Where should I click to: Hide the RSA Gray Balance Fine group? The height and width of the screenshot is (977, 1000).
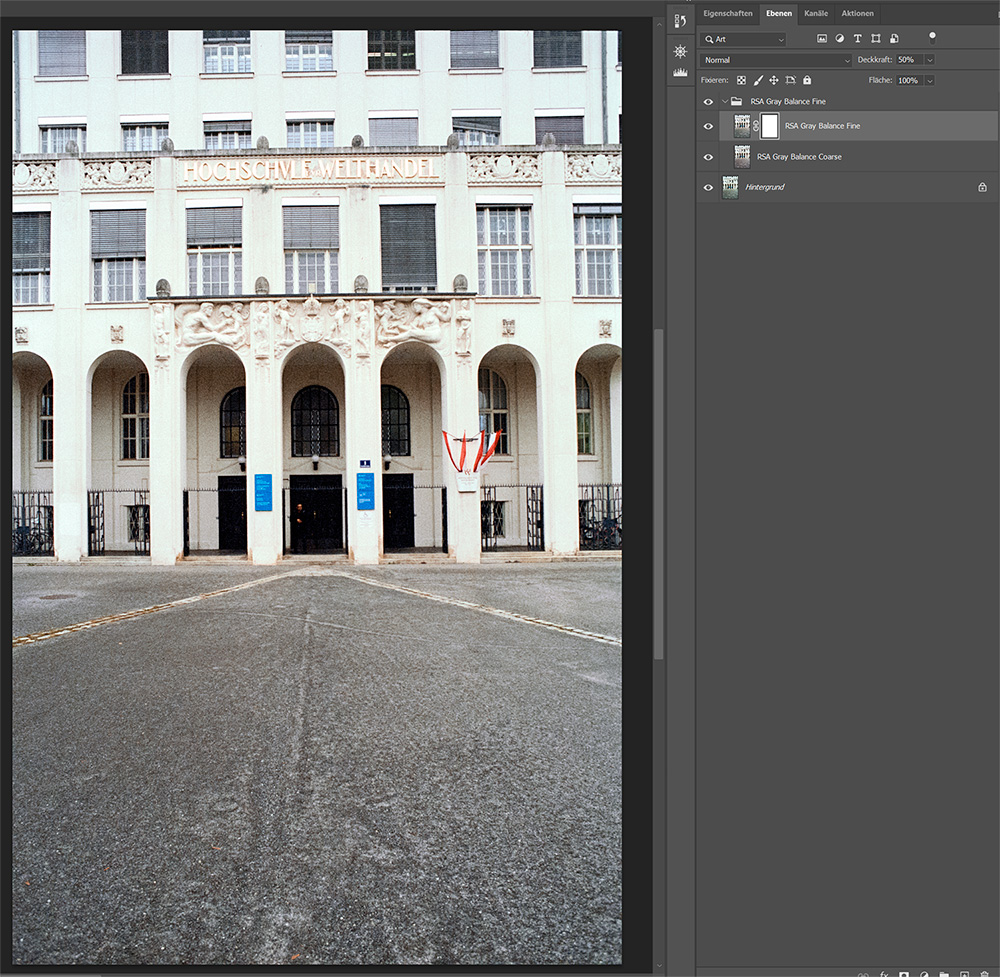[708, 101]
